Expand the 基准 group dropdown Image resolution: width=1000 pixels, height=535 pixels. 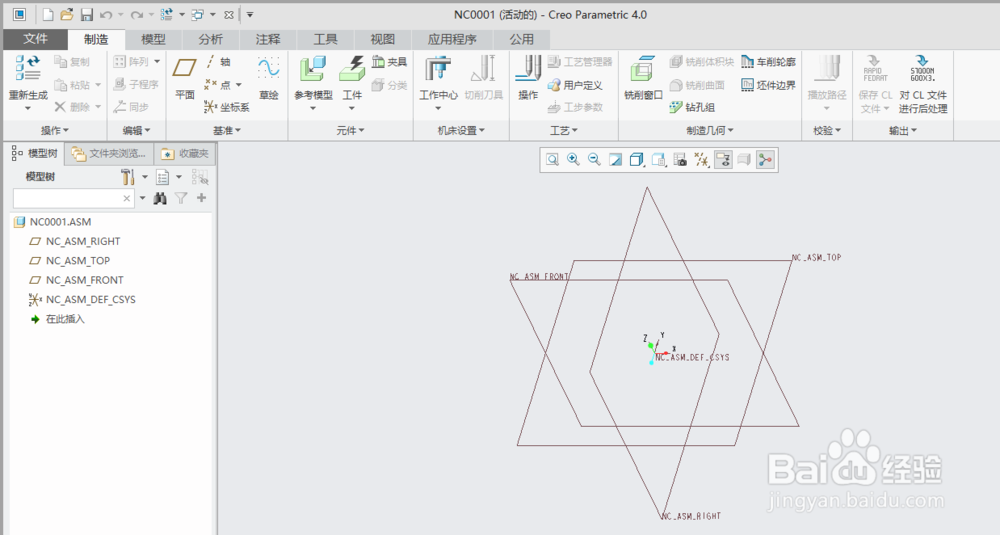(x=227, y=130)
